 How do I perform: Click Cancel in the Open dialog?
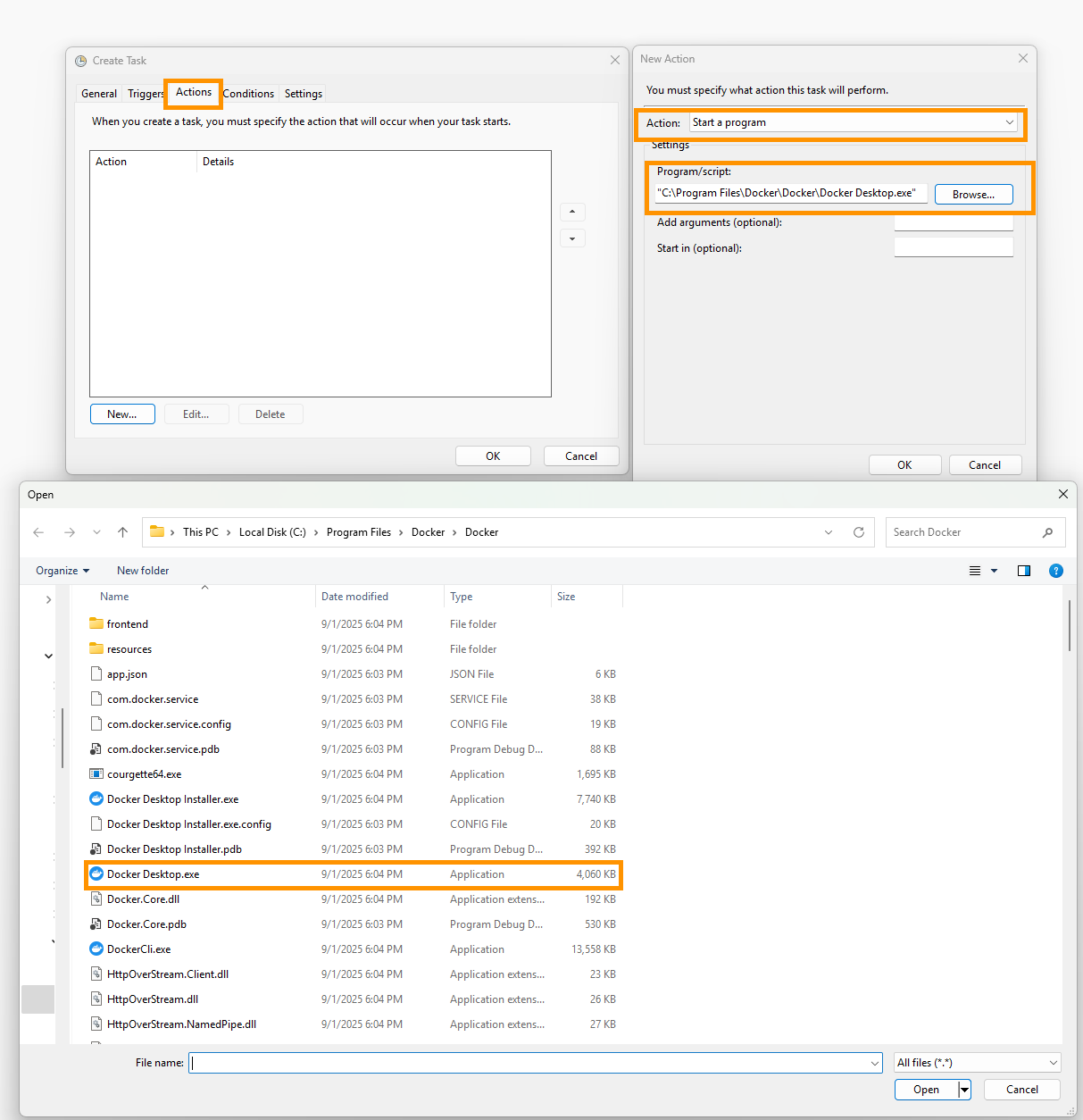click(x=1022, y=1090)
